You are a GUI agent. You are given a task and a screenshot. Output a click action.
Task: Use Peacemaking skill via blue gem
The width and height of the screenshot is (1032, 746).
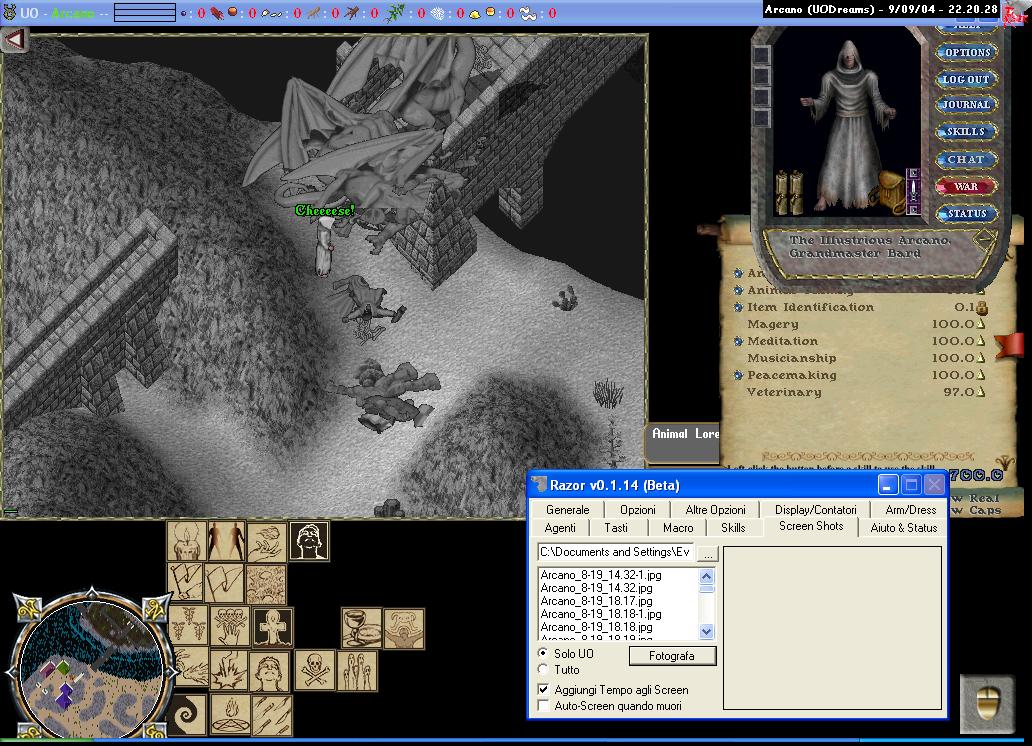738,375
